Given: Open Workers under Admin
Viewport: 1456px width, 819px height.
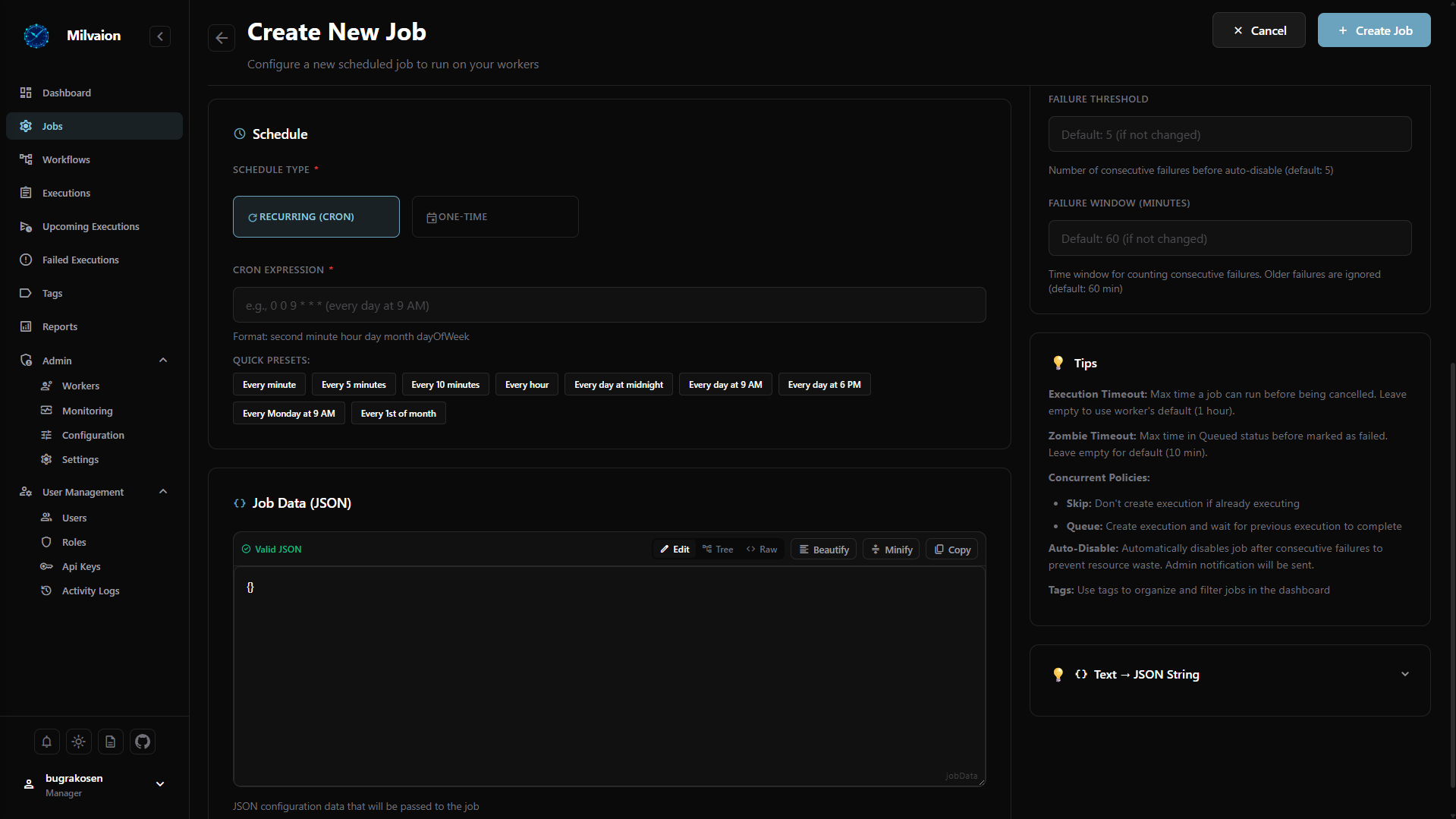Looking at the screenshot, I should click(x=80, y=386).
